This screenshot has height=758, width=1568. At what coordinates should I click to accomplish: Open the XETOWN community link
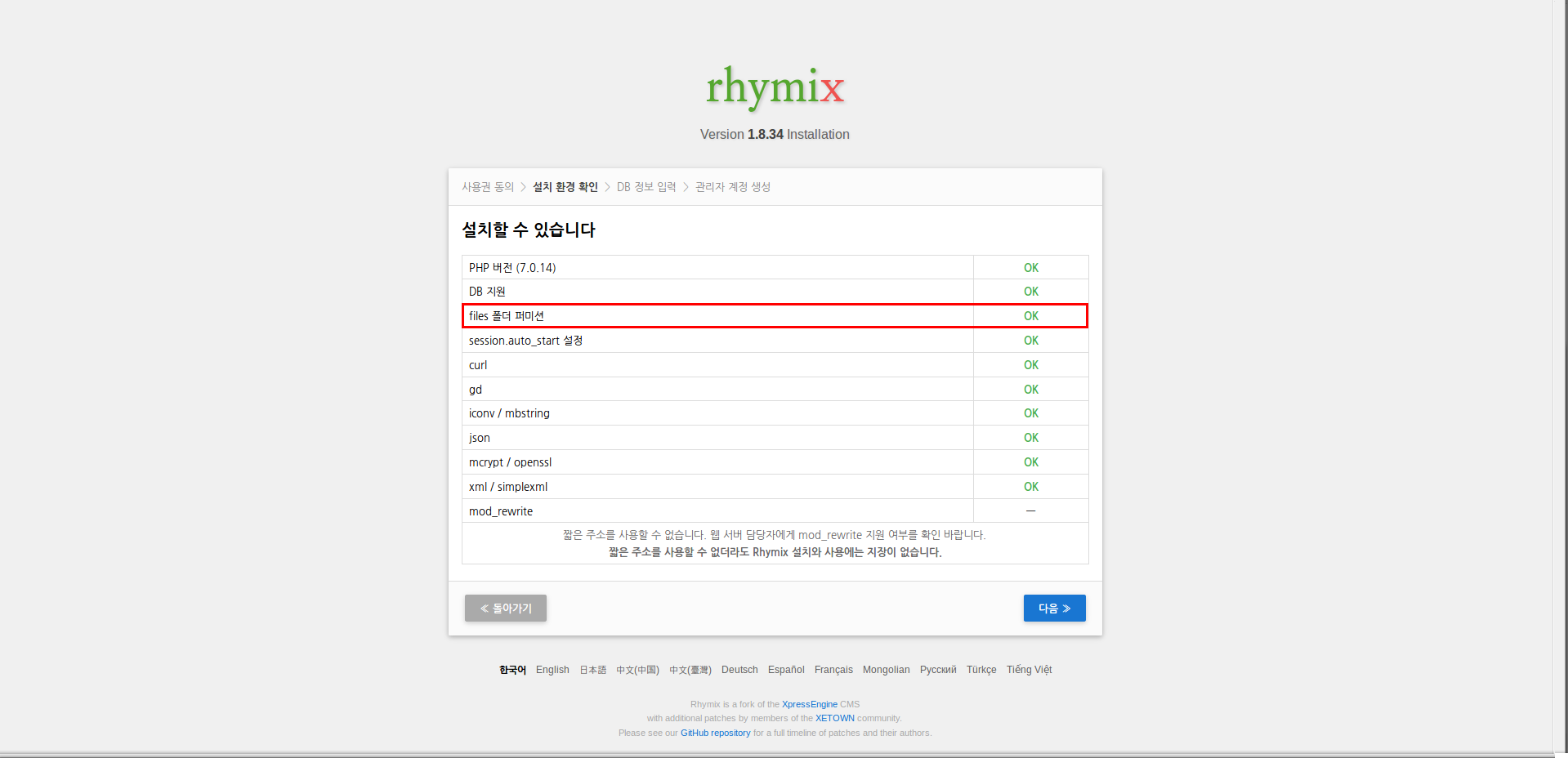pyautogui.click(x=834, y=719)
